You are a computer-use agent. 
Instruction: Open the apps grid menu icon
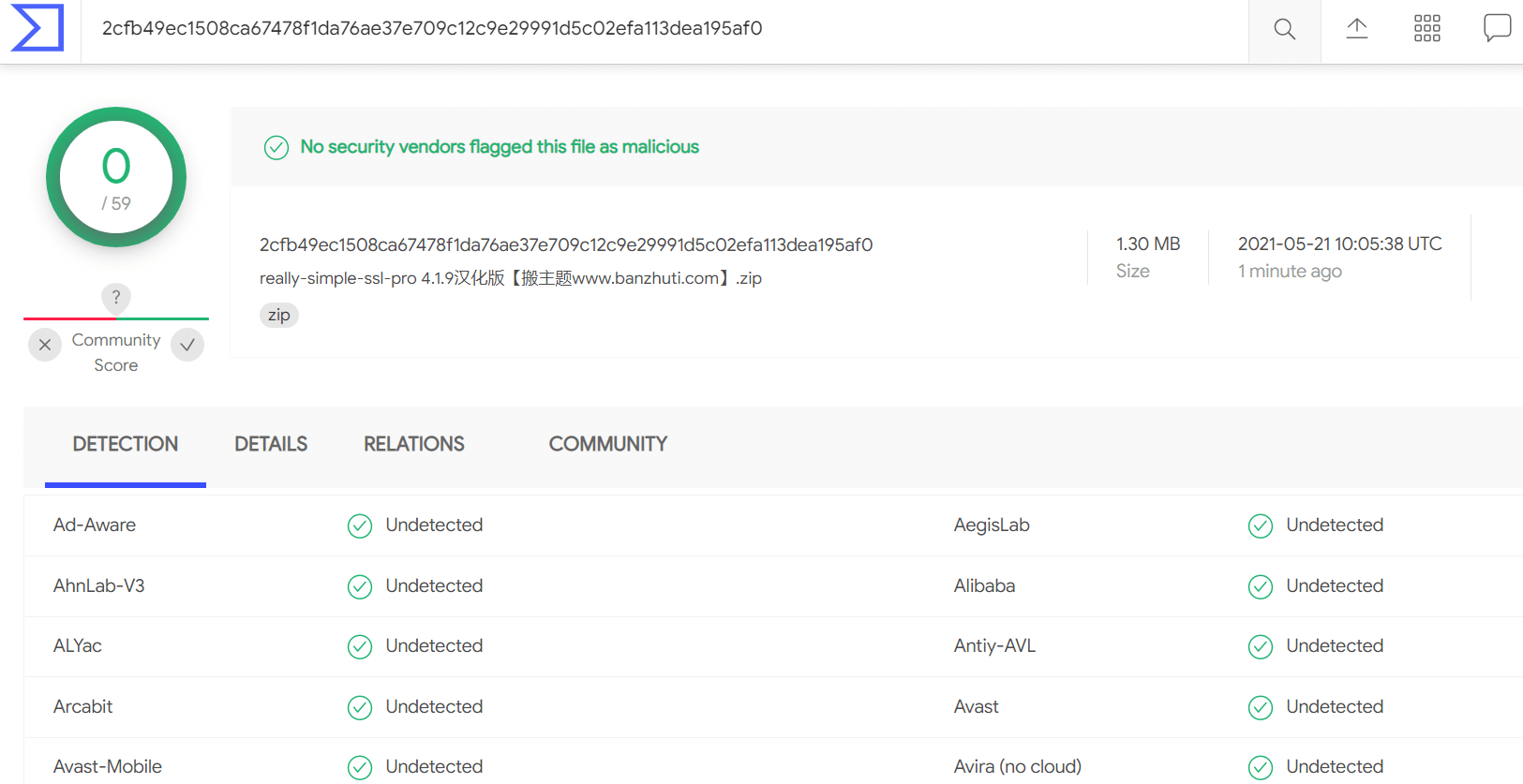(x=1427, y=29)
